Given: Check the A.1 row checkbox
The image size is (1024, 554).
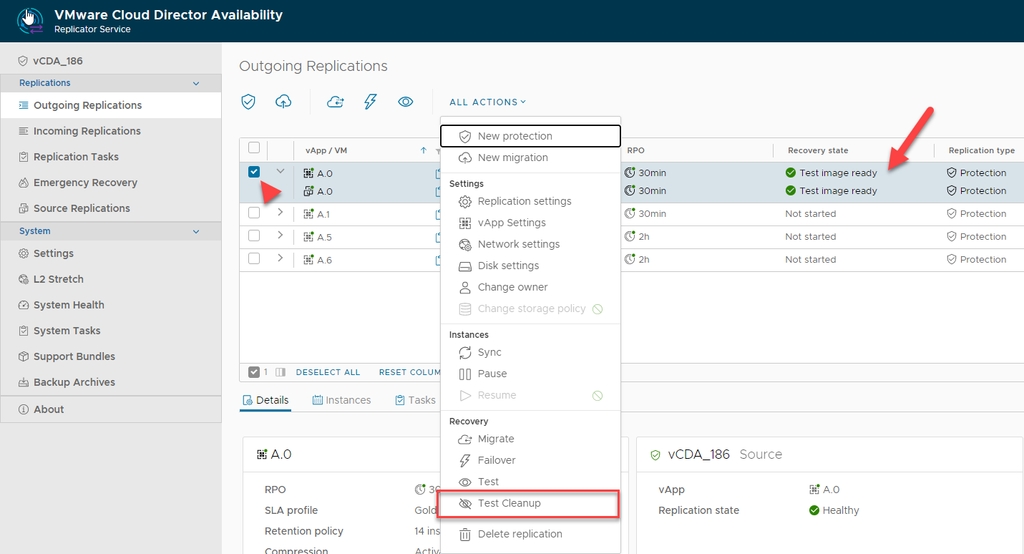Looking at the screenshot, I should click(x=254, y=213).
